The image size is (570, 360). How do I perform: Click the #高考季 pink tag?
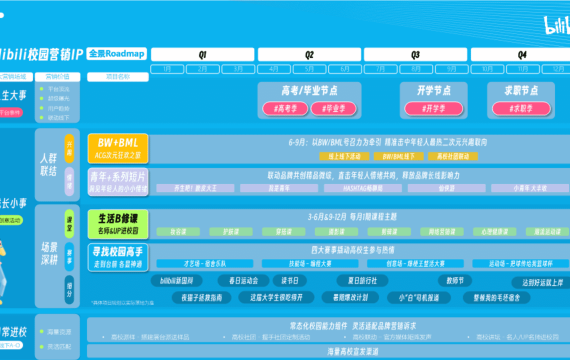tap(285, 108)
